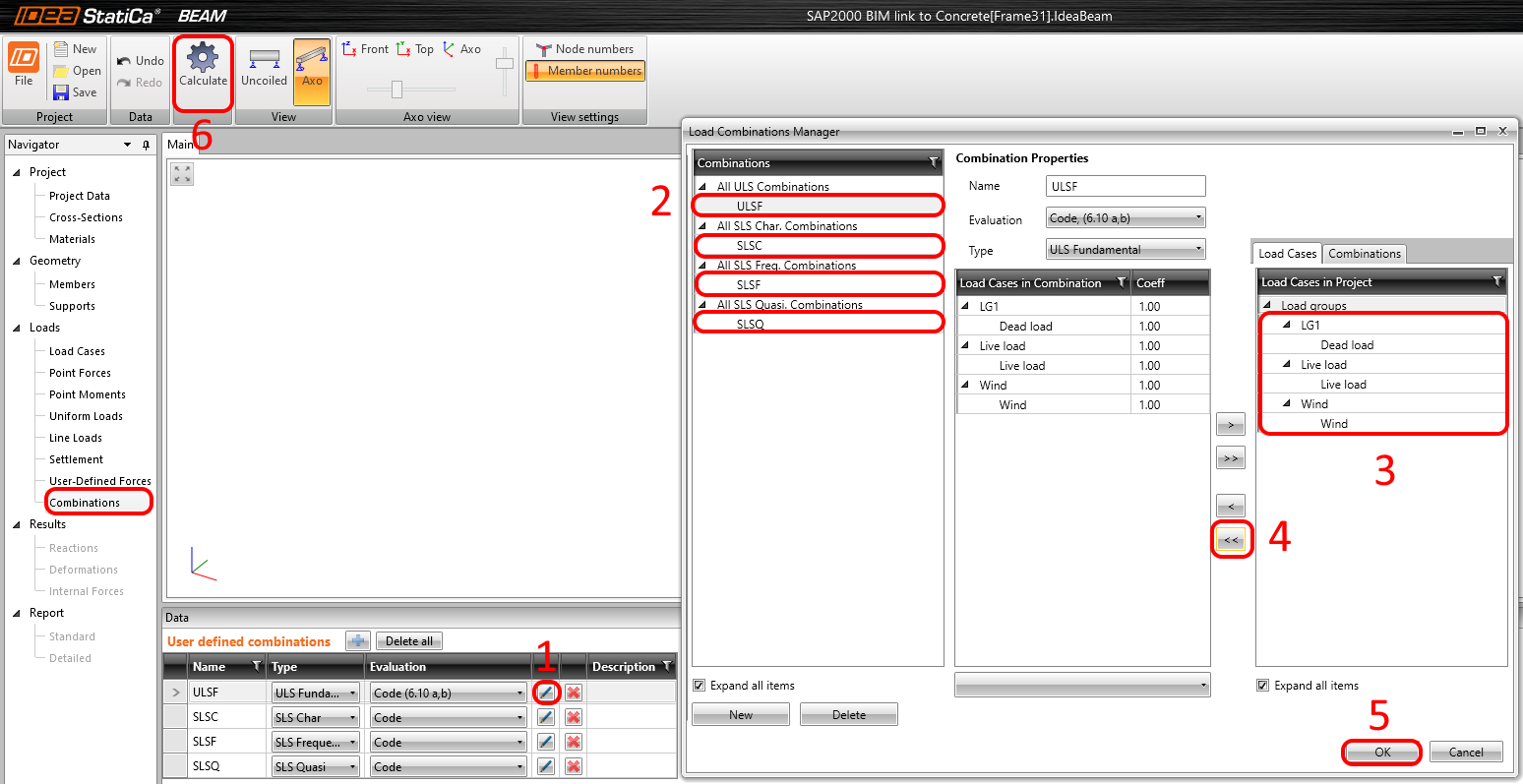Viewport: 1523px width, 784px height.
Task: Click the fit-to-view icon in Main window
Action: coord(182,174)
